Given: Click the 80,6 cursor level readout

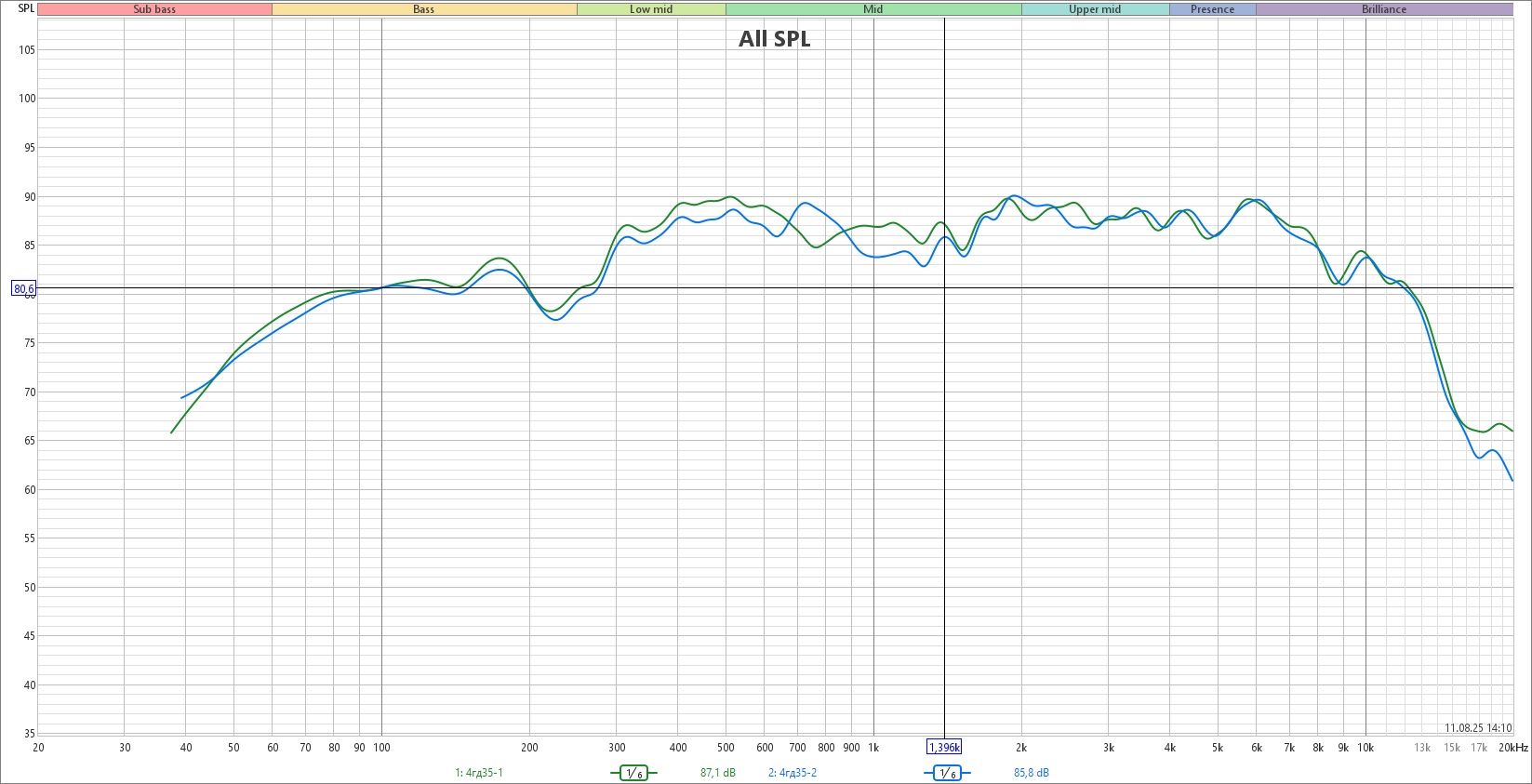Looking at the screenshot, I should point(24,288).
